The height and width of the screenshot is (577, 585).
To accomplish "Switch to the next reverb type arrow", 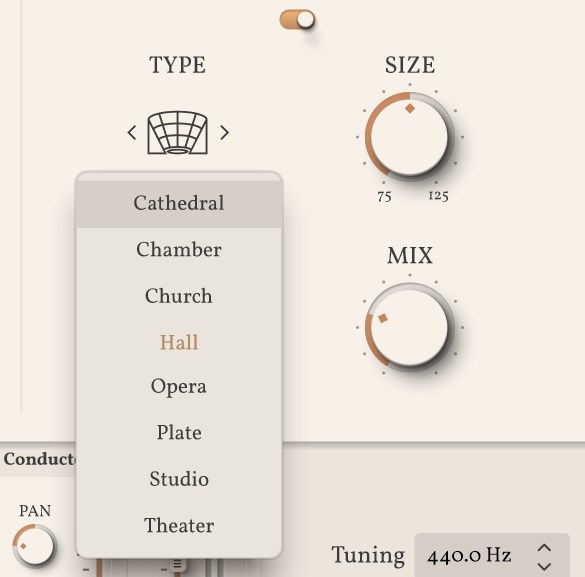I will 224,132.
